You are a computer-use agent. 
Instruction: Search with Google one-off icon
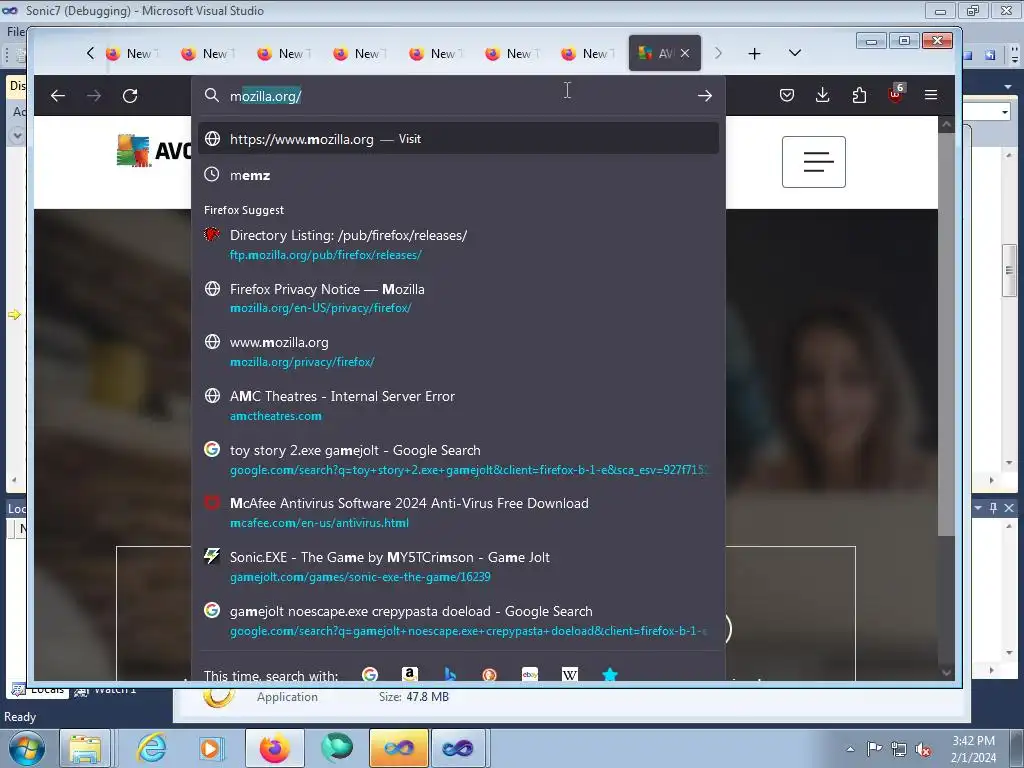click(370, 674)
